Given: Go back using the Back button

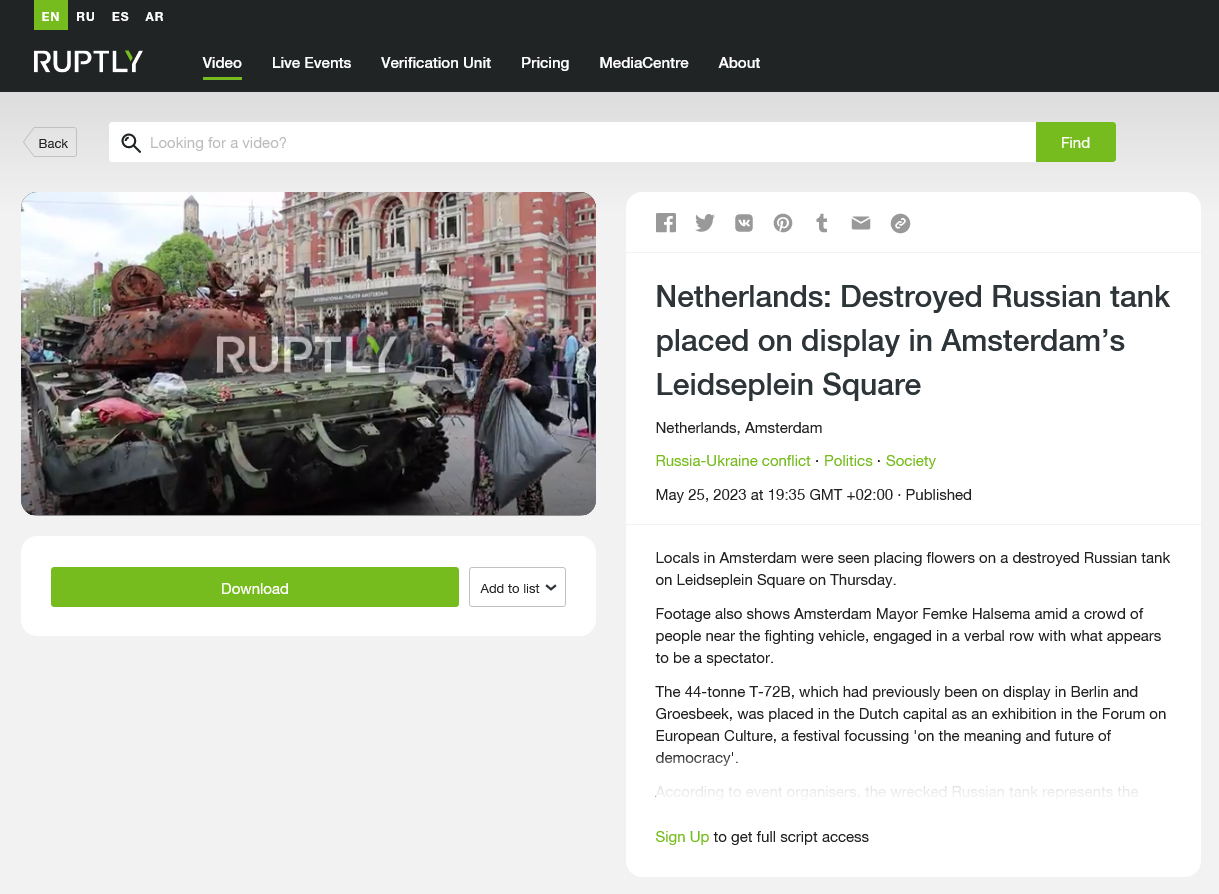Looking at the screenshot, I should tap(51, 143).
